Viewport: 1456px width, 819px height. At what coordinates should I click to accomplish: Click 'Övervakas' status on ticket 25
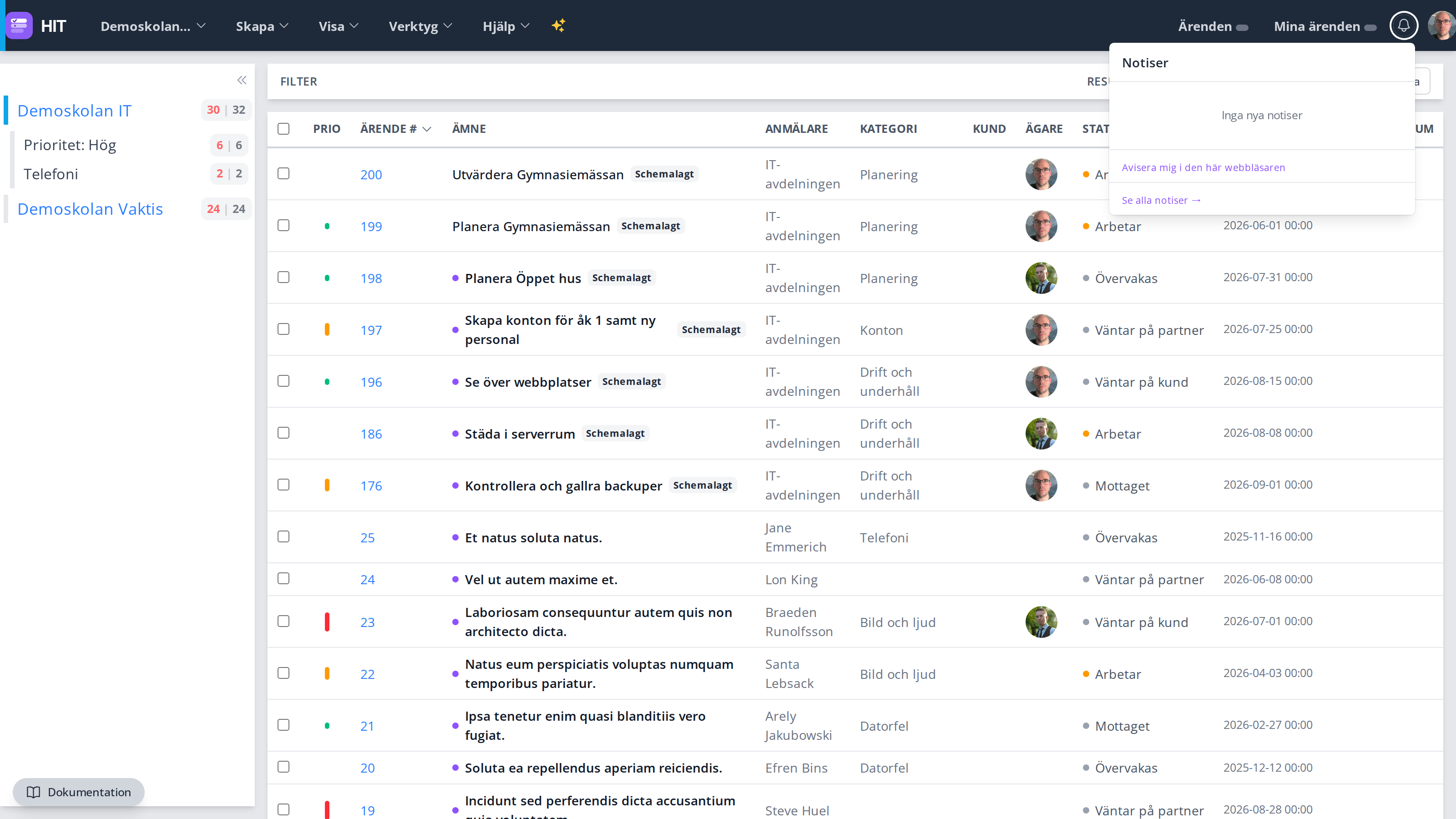tap(1125, 537)
